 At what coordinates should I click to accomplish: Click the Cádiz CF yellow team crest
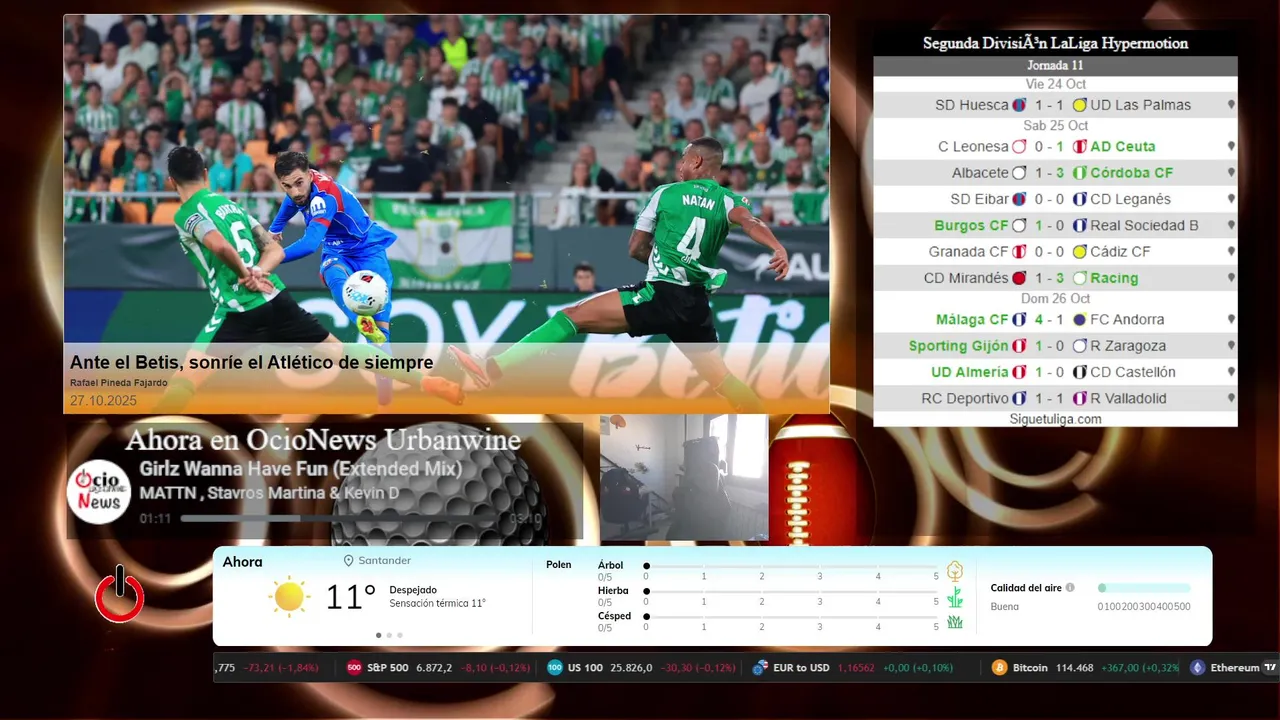pyautogui.click(x=1079, y=252)
